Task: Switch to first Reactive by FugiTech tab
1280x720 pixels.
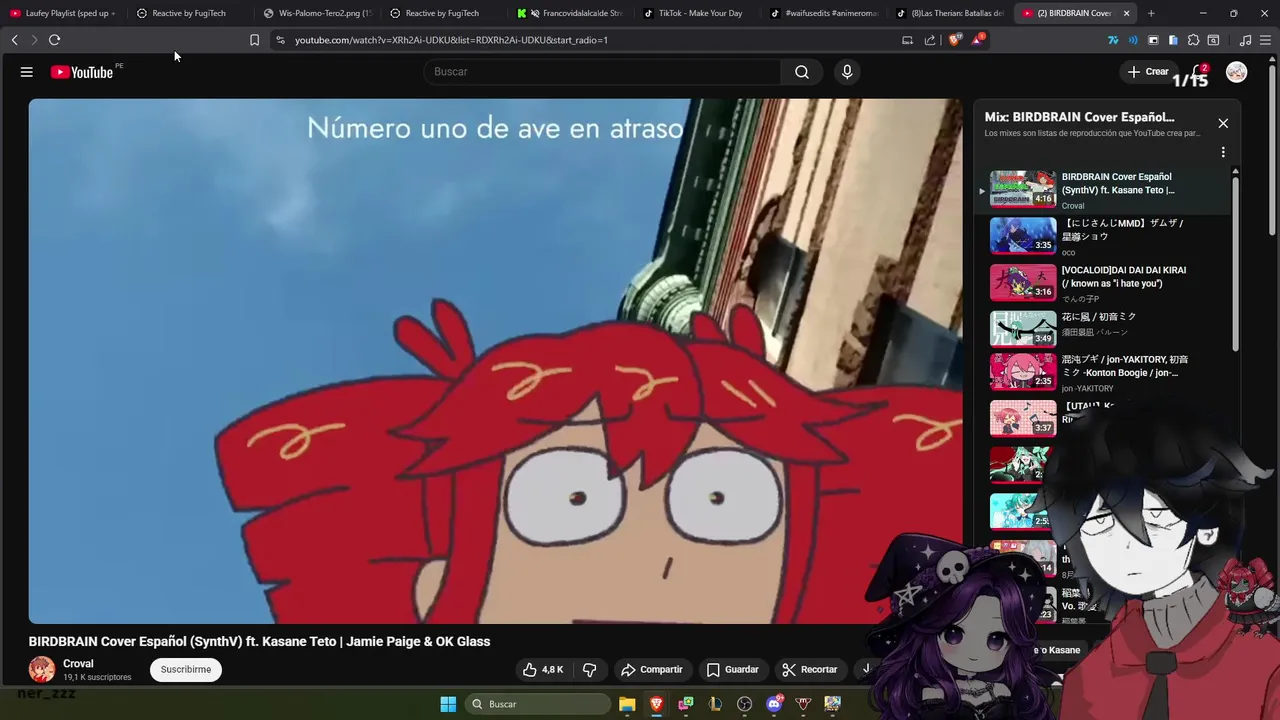Action: tap(189, 13)
